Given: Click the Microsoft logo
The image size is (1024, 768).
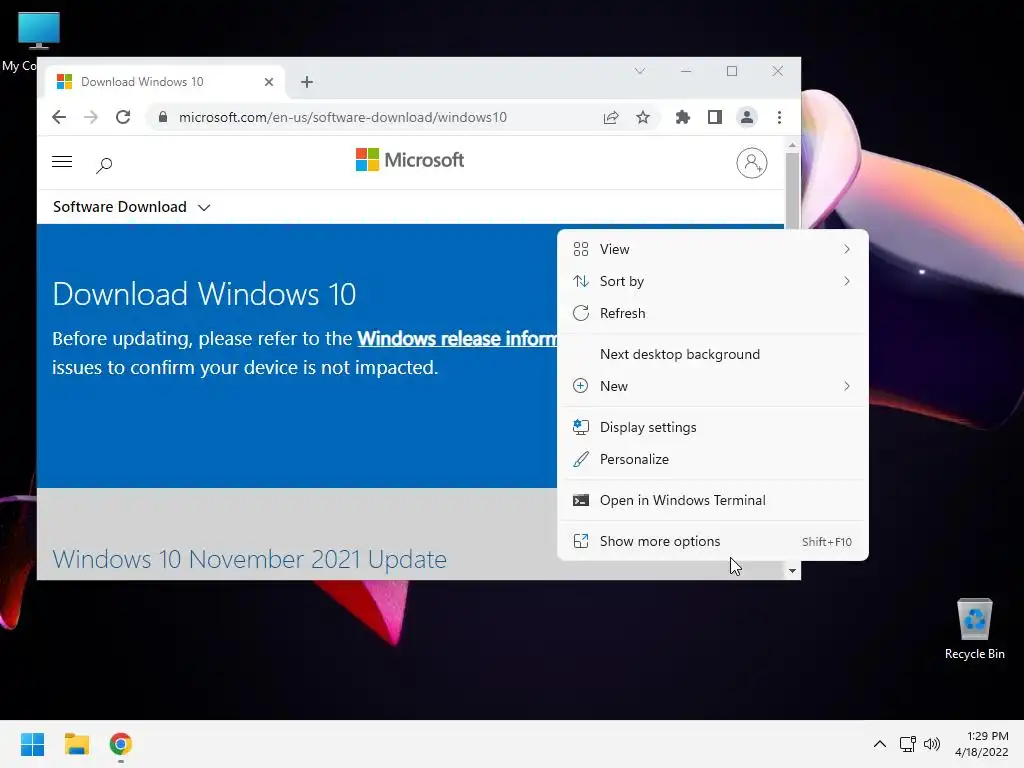Looking at the screenshot, I should coord(409,159).
